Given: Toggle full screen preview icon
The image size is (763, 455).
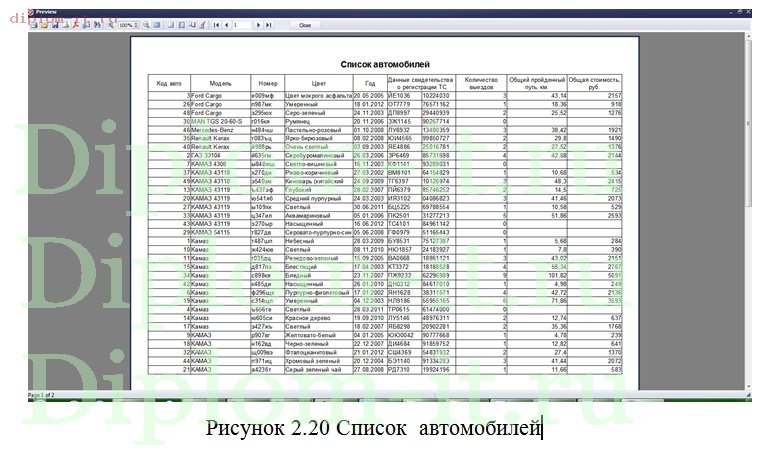Looking at the screenshot, I should click(x=157, y=25).
